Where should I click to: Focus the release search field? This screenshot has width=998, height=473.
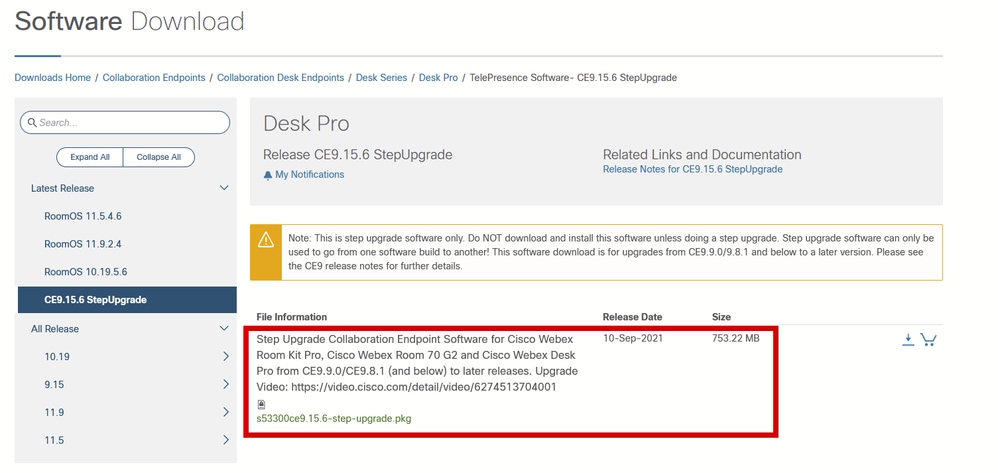125,122
